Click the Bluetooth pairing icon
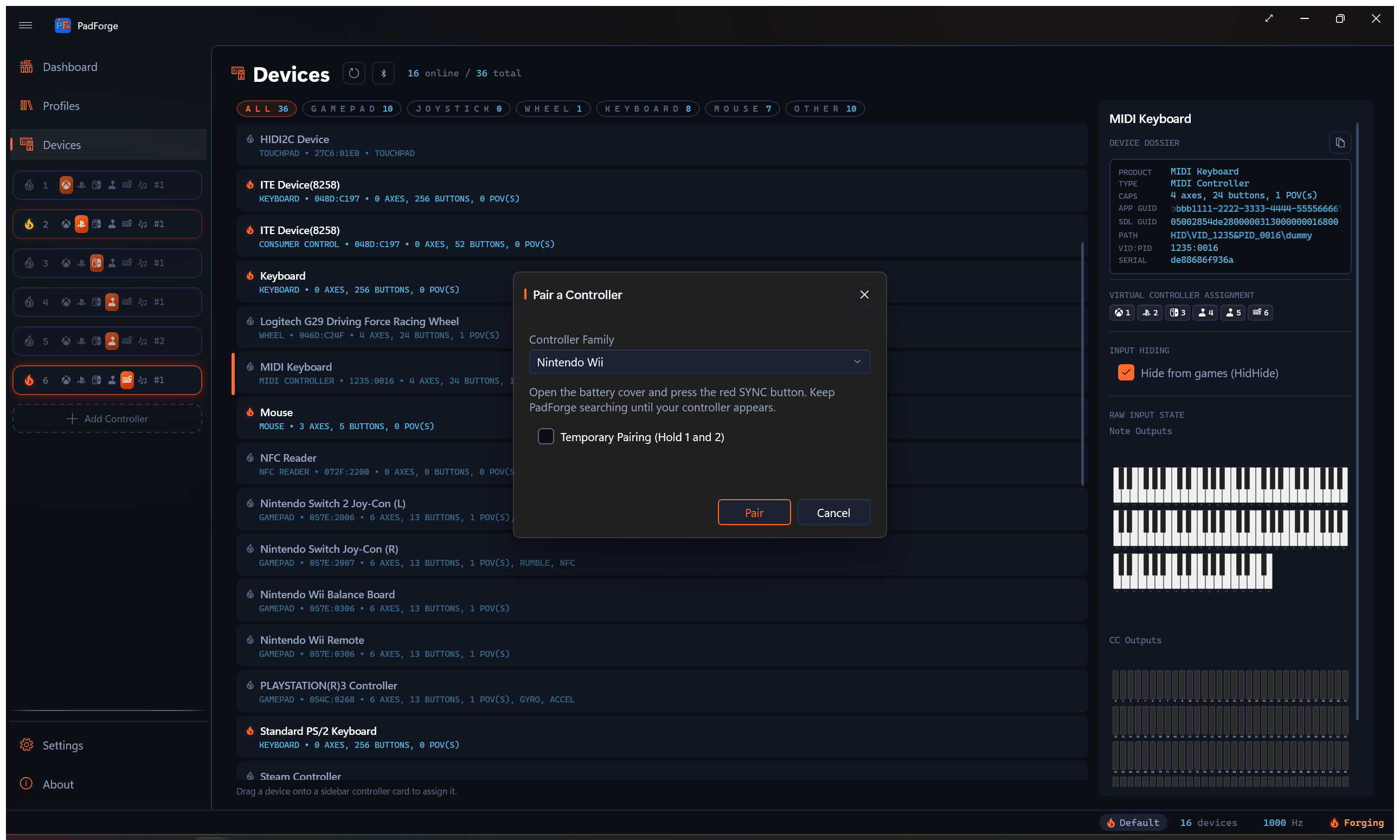This screenshot has width=1400, height=840. coord(383,73)
